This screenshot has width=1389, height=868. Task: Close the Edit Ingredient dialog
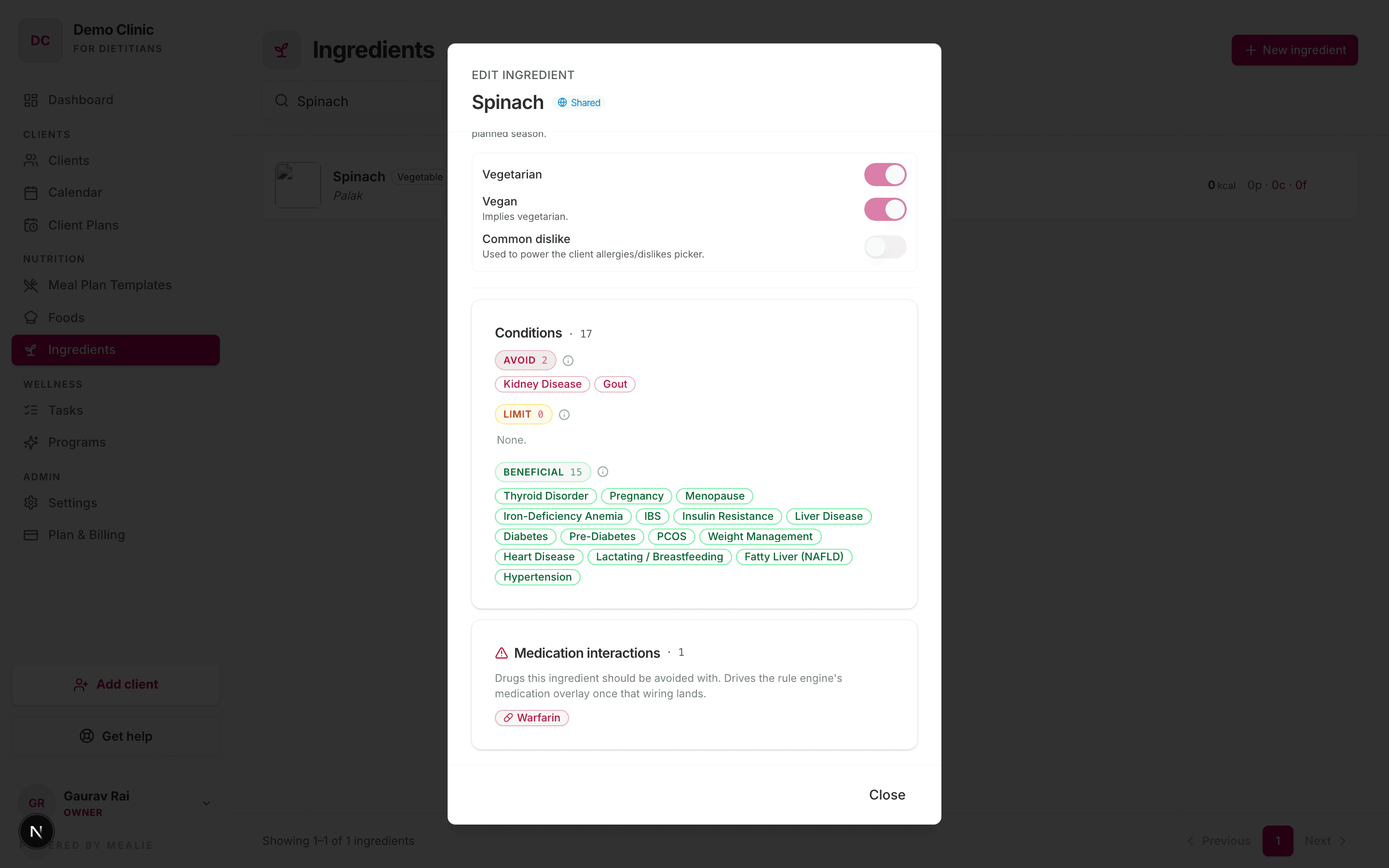coord(887,795)
